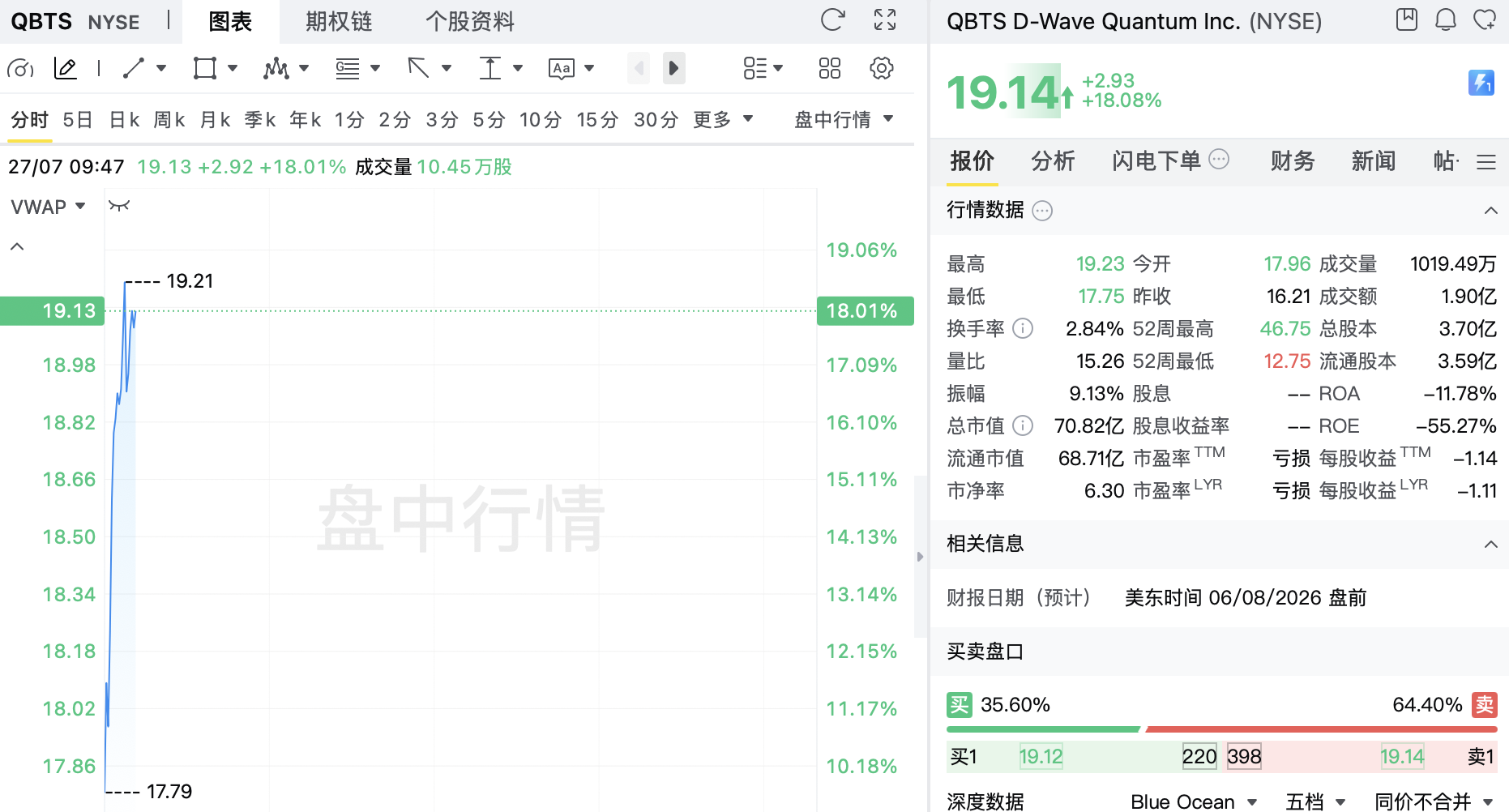Switch to the 财务 tab
Screen dimensions: 1509x812
[1293, 161]
